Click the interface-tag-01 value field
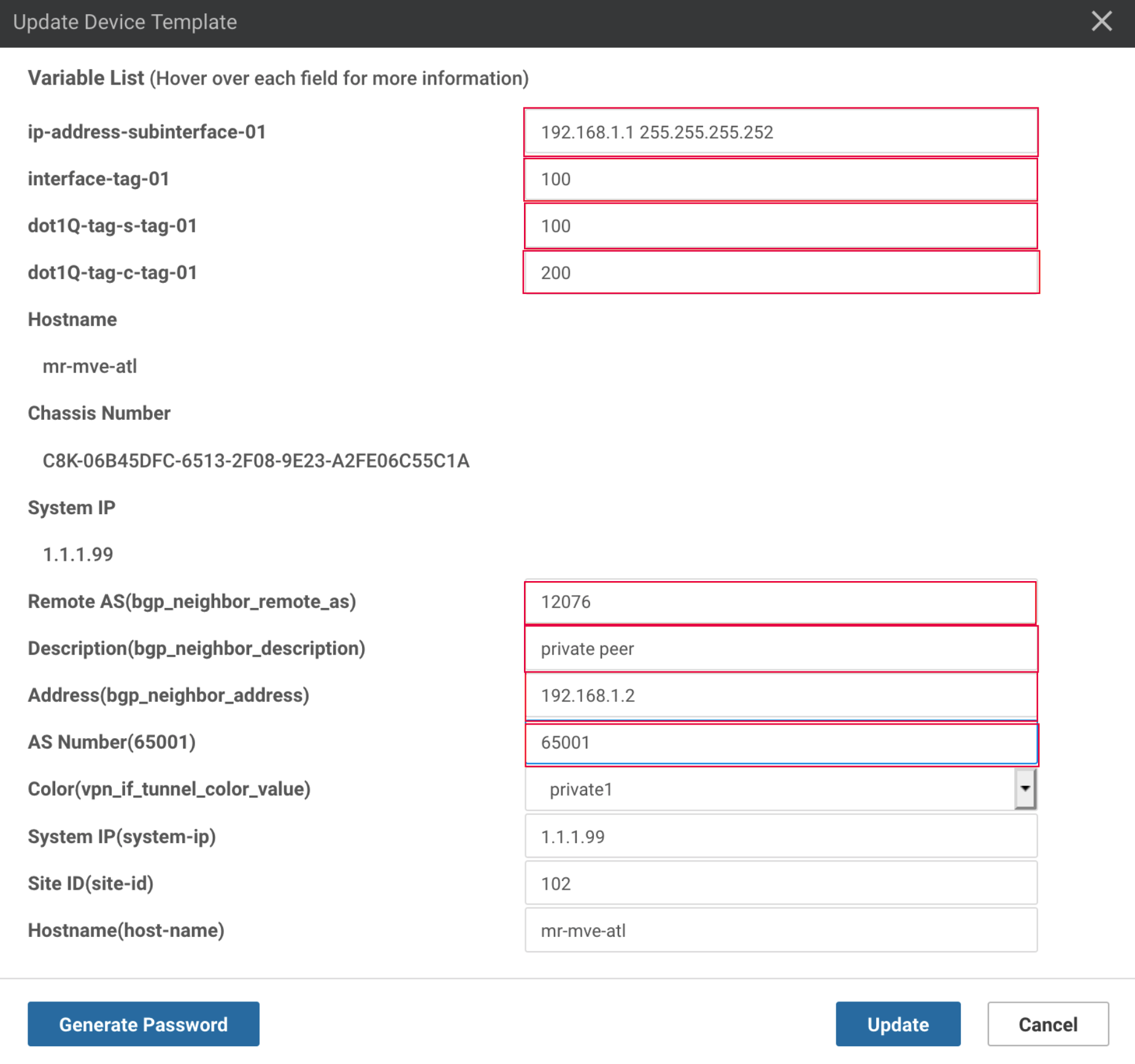The width and height of the screenshot is (1135, 1064). [x=780, y=179]
